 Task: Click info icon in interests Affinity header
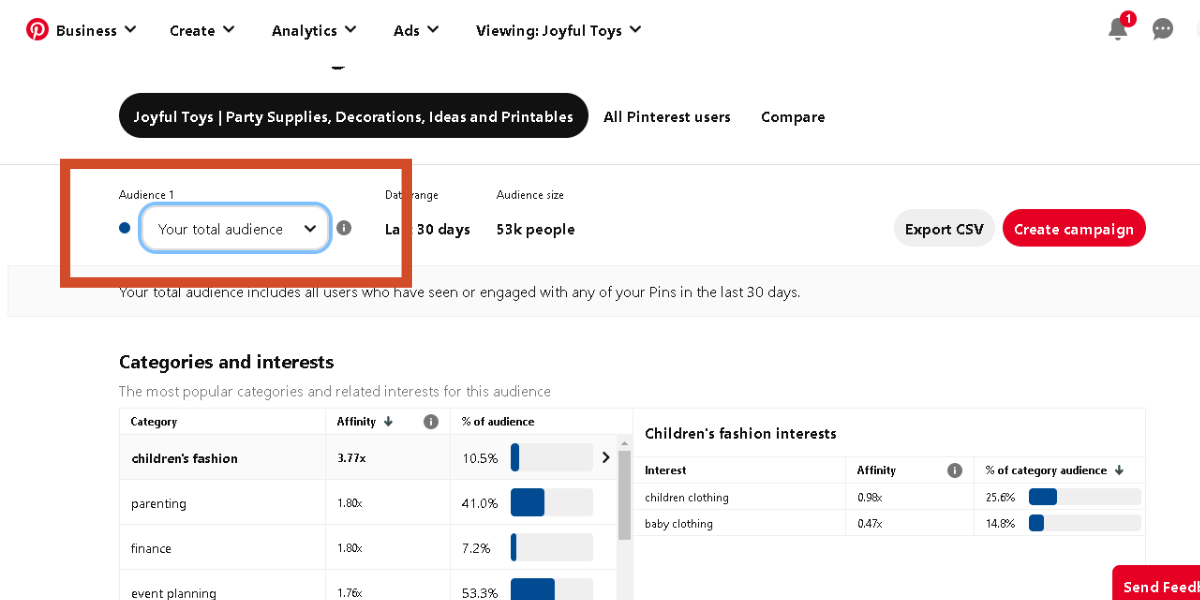(x=954, y=470)
